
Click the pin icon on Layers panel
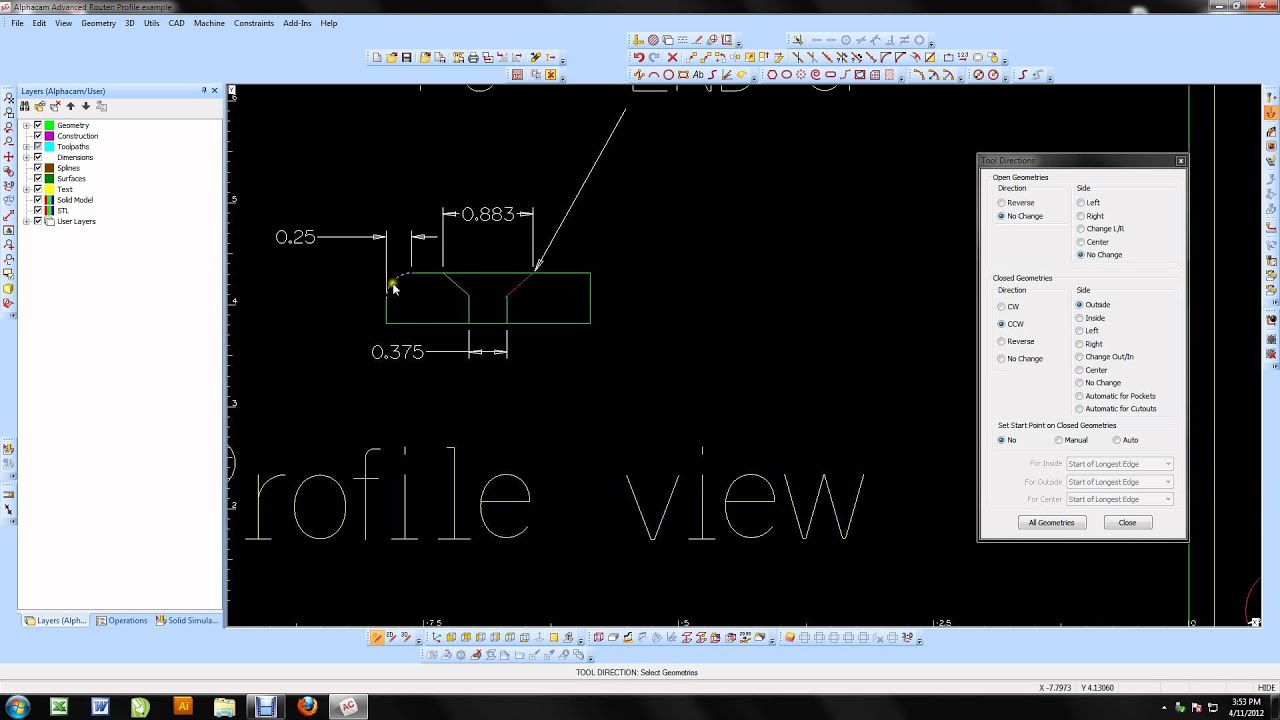coord(203,91)
